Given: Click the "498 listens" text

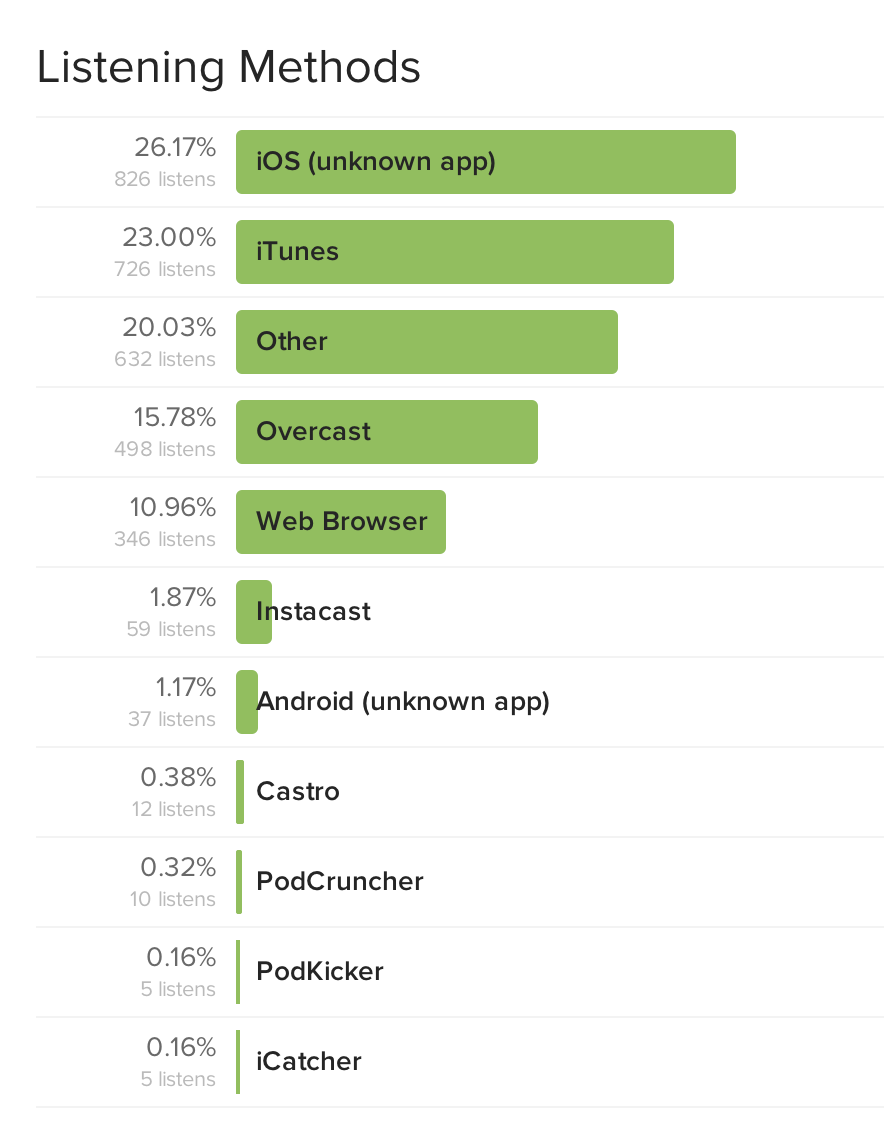Looking at the screenshot, I should [165, 449].
